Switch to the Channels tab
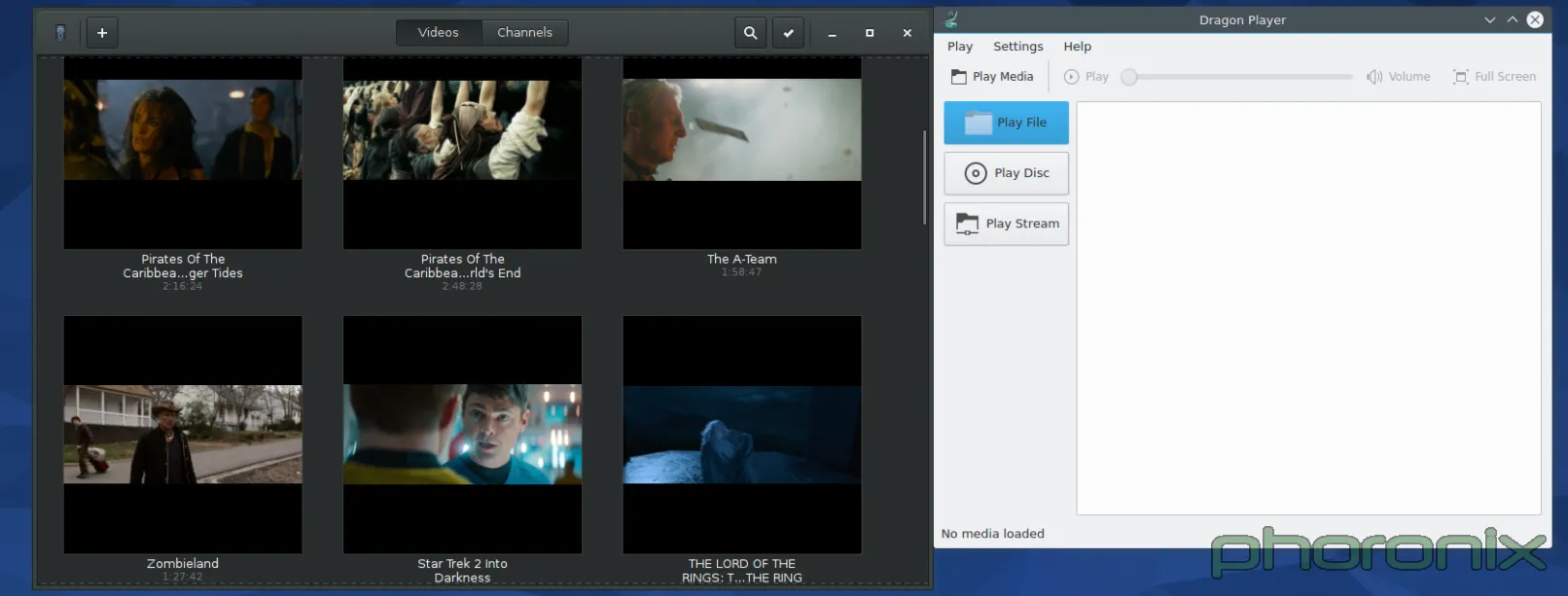The height and width of the screenshot is (596, 1568). coord(524,33)
